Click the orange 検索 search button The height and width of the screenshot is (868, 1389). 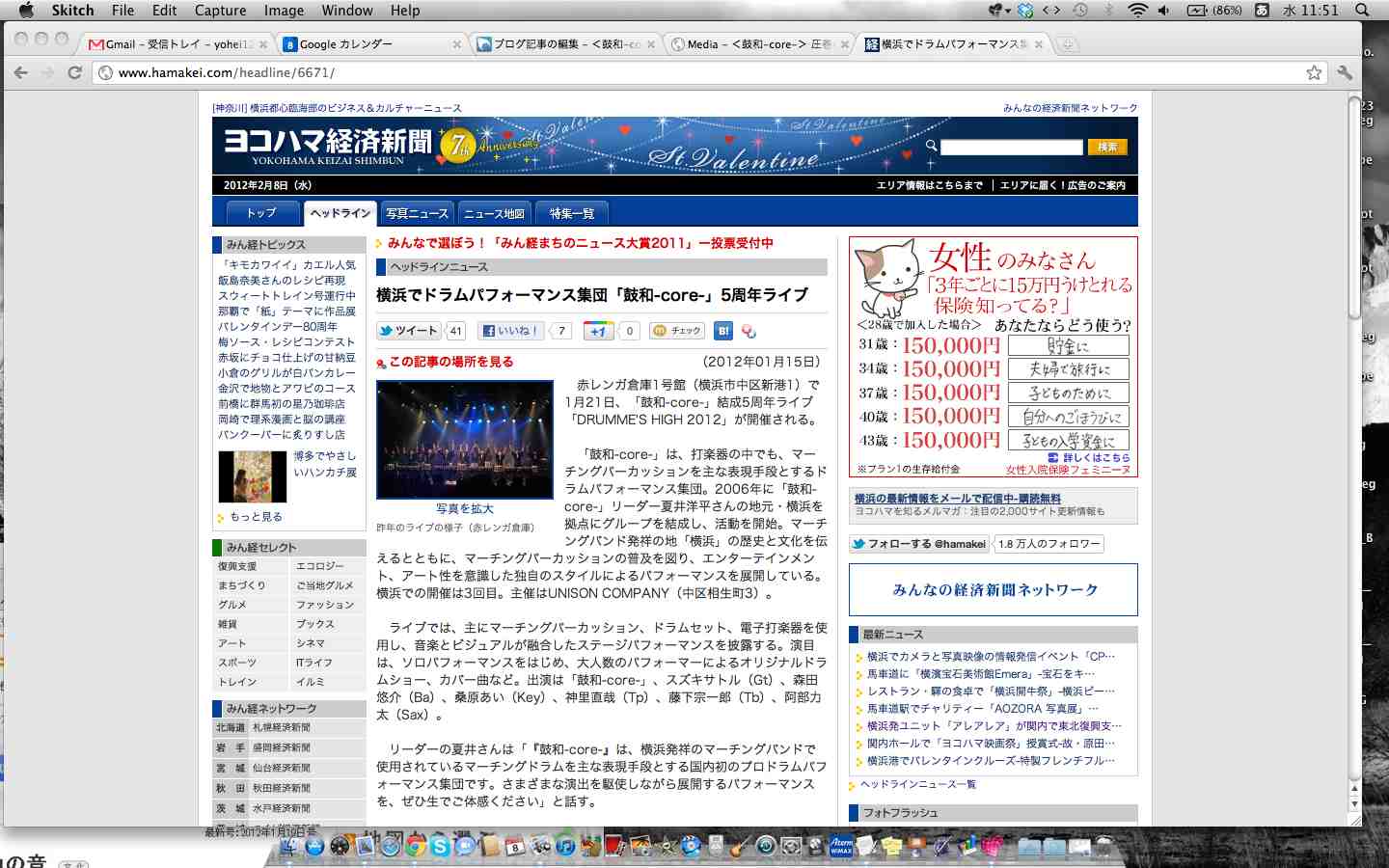pyautogui.click(x=1107, y=147)
